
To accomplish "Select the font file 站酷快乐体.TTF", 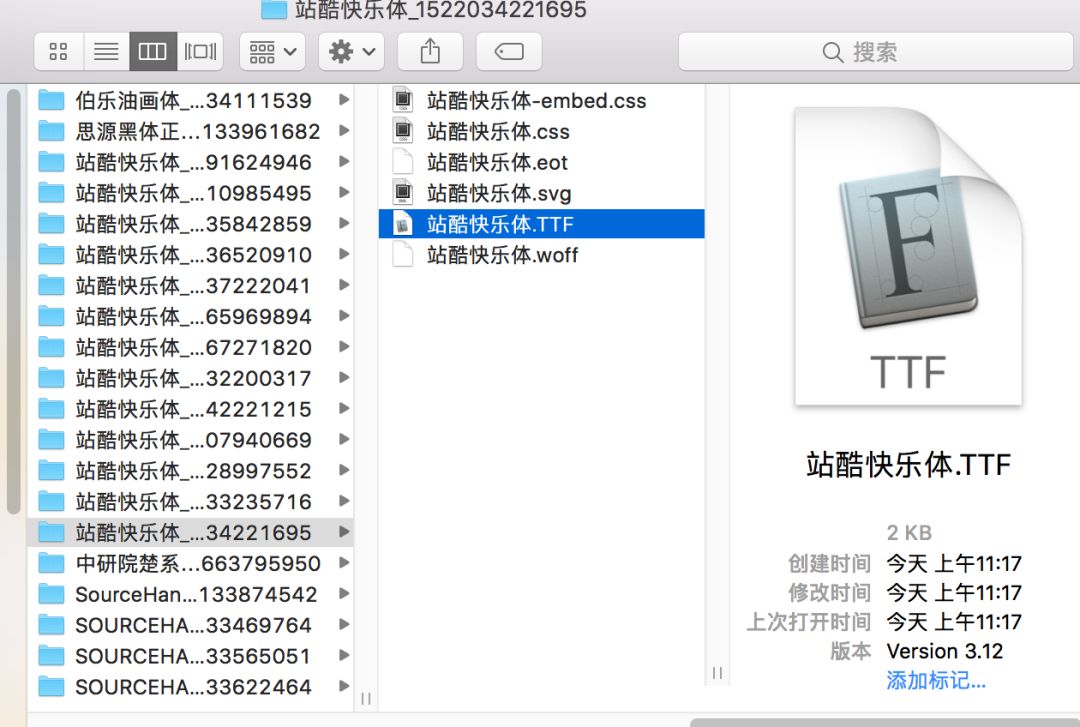I will point(541,224).
